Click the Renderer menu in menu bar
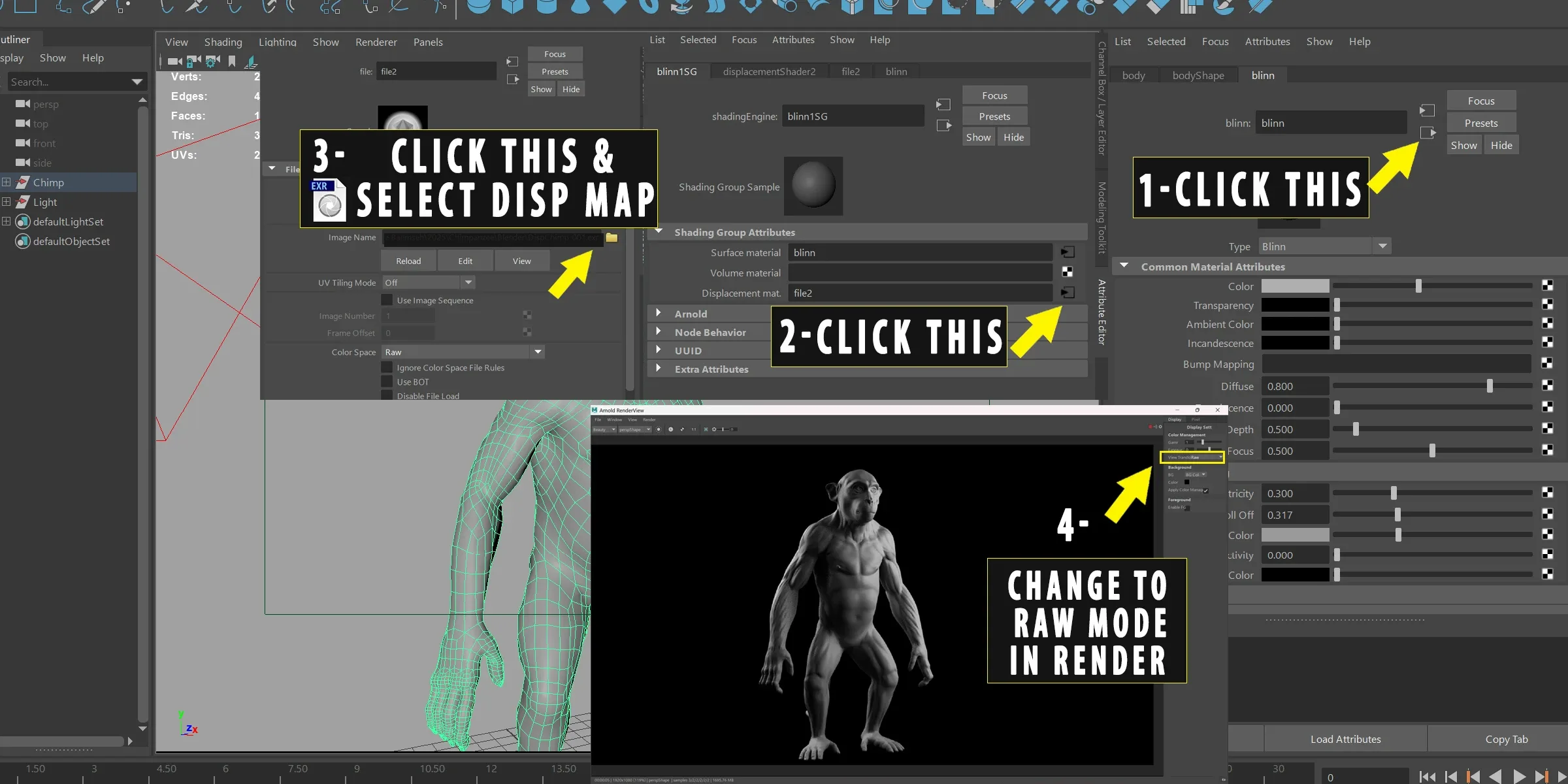Image resolution: width=1568 pixels, height=784 pixels. point(376,41)
